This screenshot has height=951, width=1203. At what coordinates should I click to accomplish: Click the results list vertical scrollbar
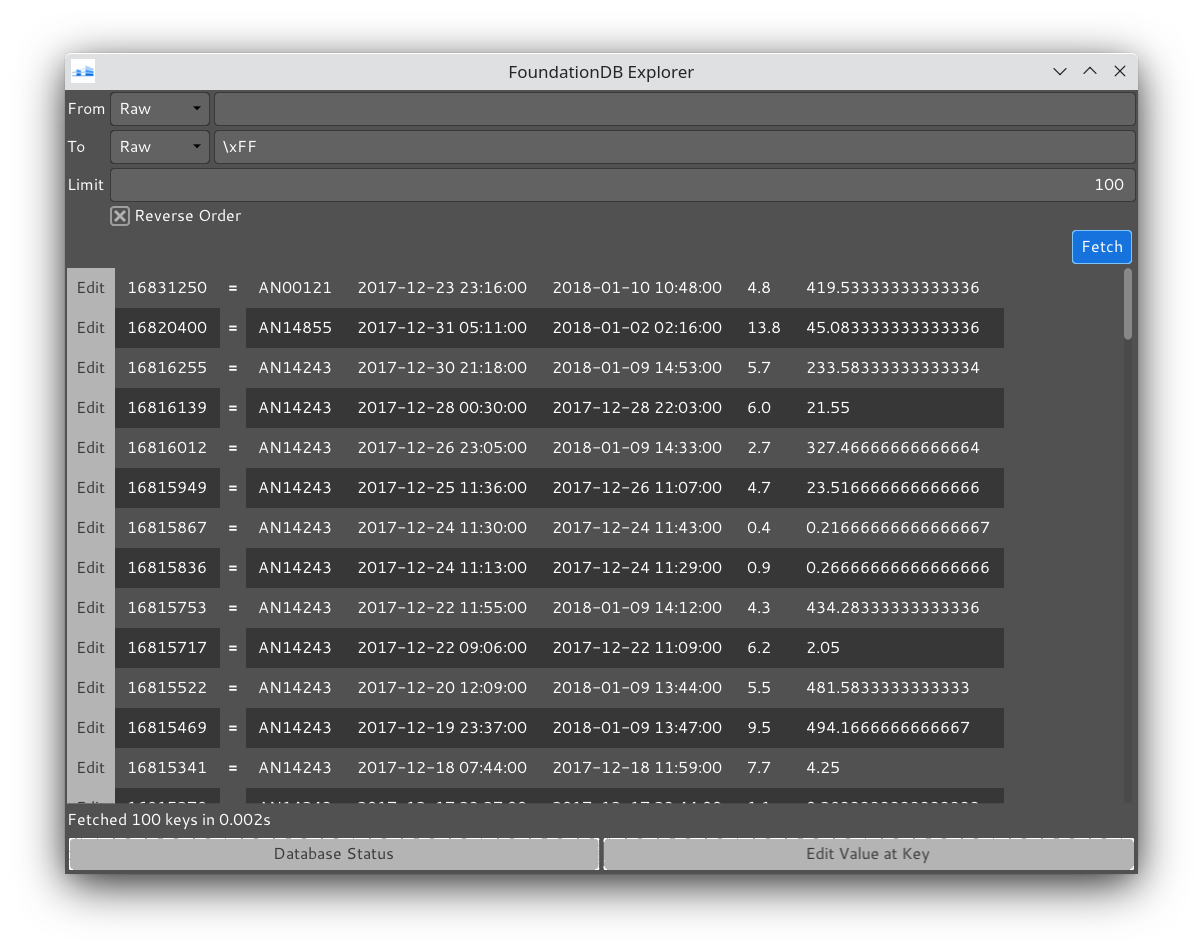1128,304
